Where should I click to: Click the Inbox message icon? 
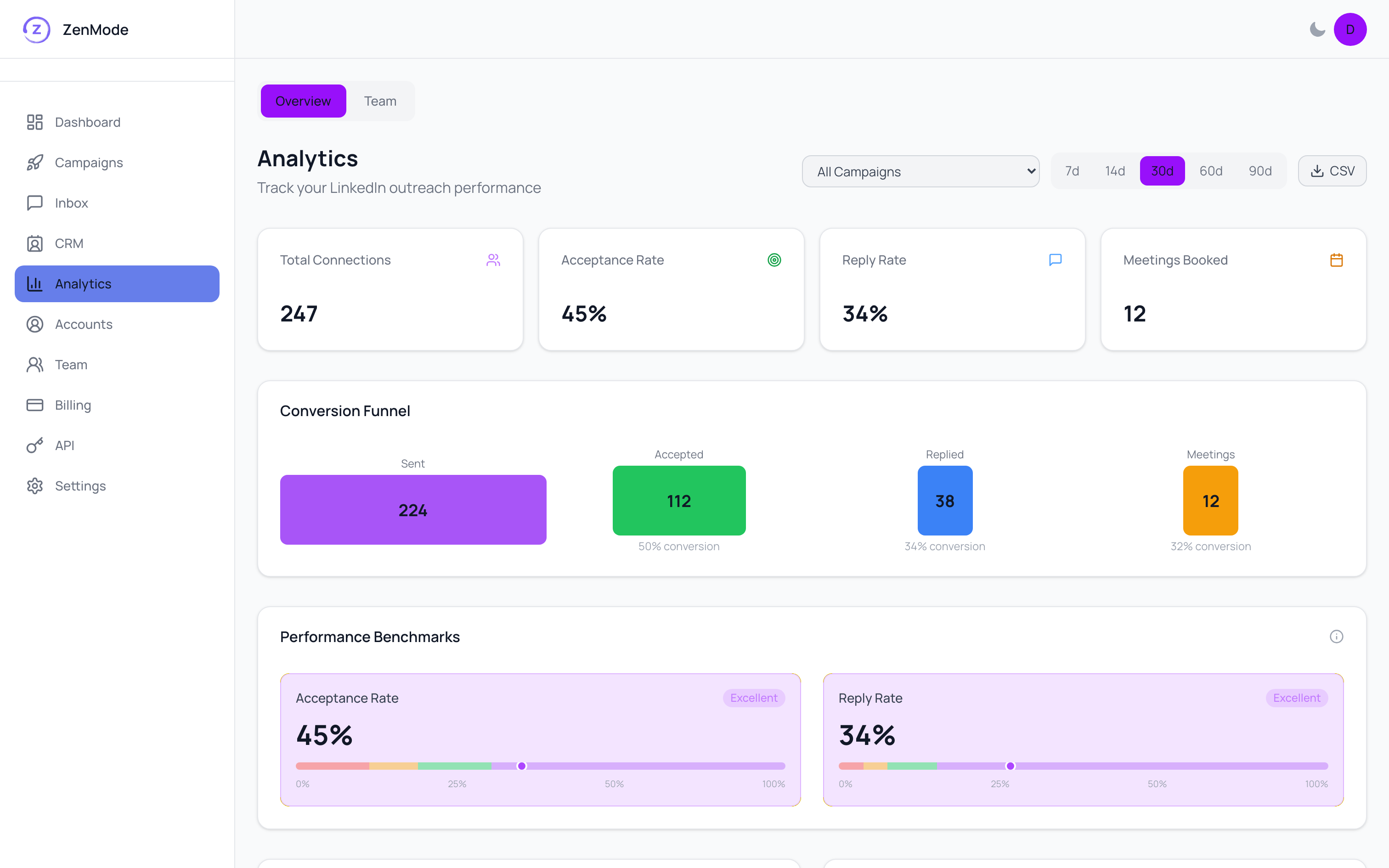pos(34,203)
